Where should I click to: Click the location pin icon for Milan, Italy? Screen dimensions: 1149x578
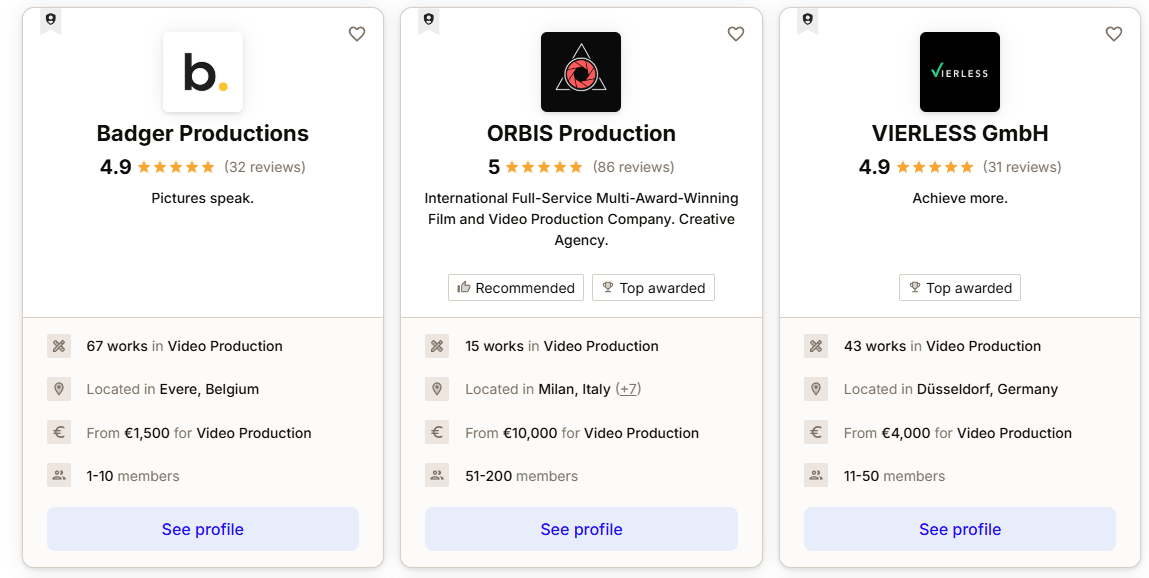click(x=437, y=389)
